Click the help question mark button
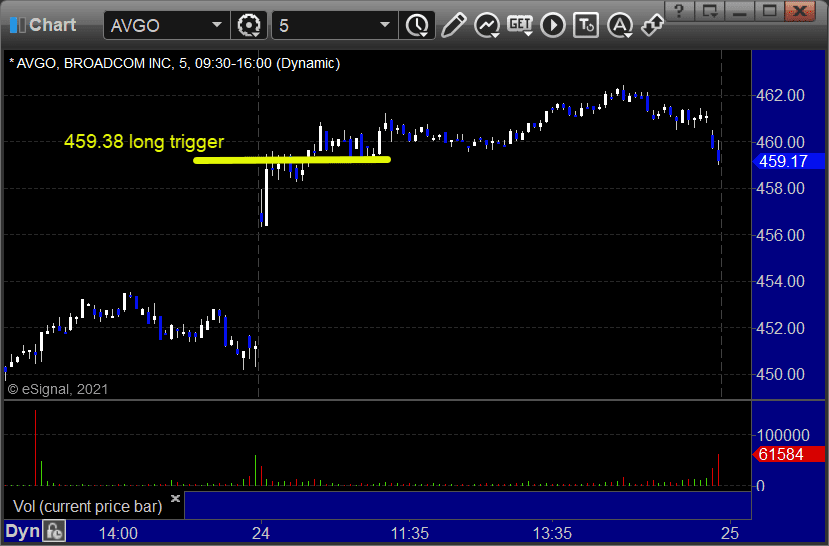Screen dimensions: 829x546 click(x=679, y=11)
